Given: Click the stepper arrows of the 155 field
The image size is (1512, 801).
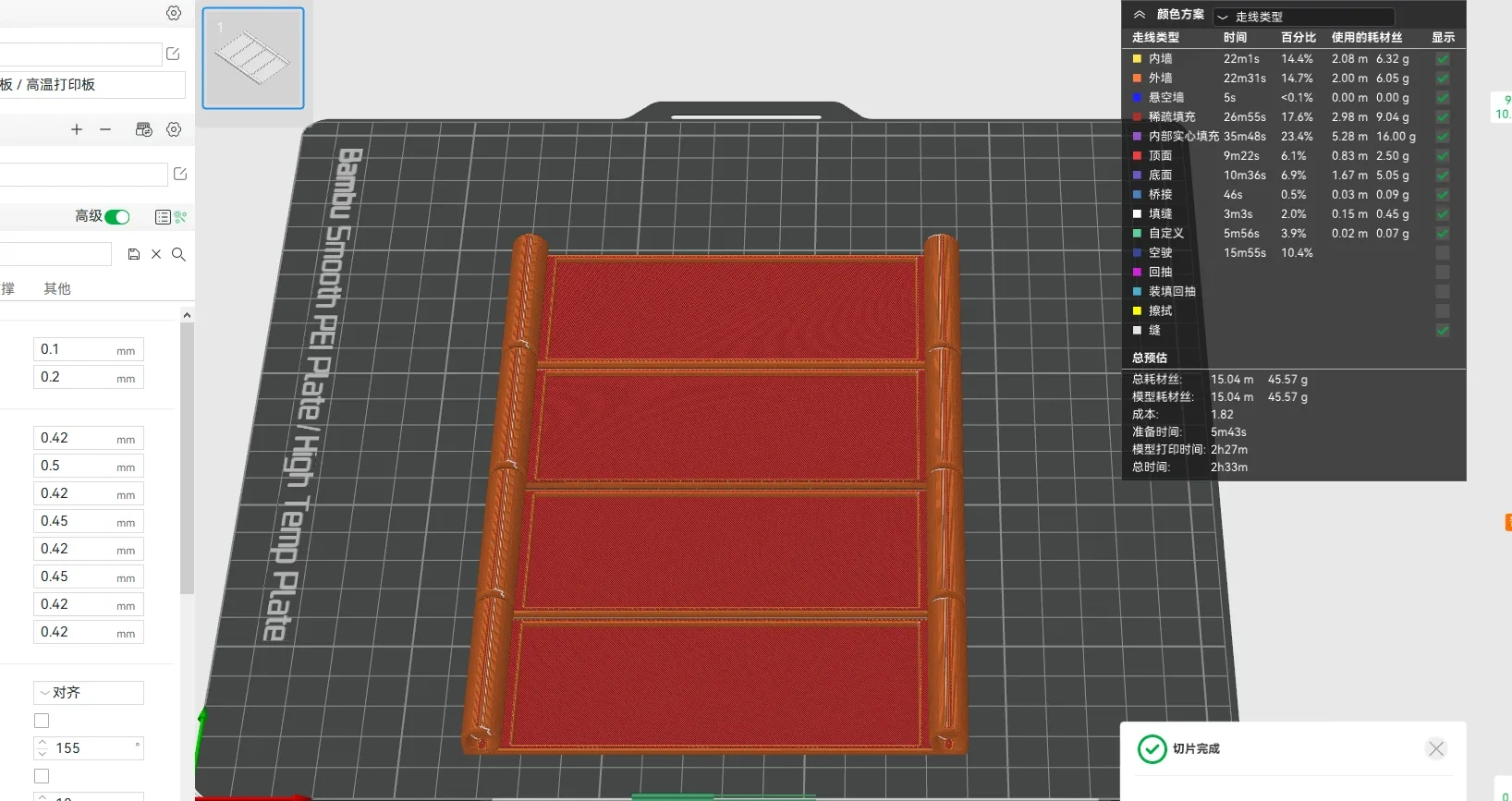Looking at the screenshot, I should click(42, 748).
